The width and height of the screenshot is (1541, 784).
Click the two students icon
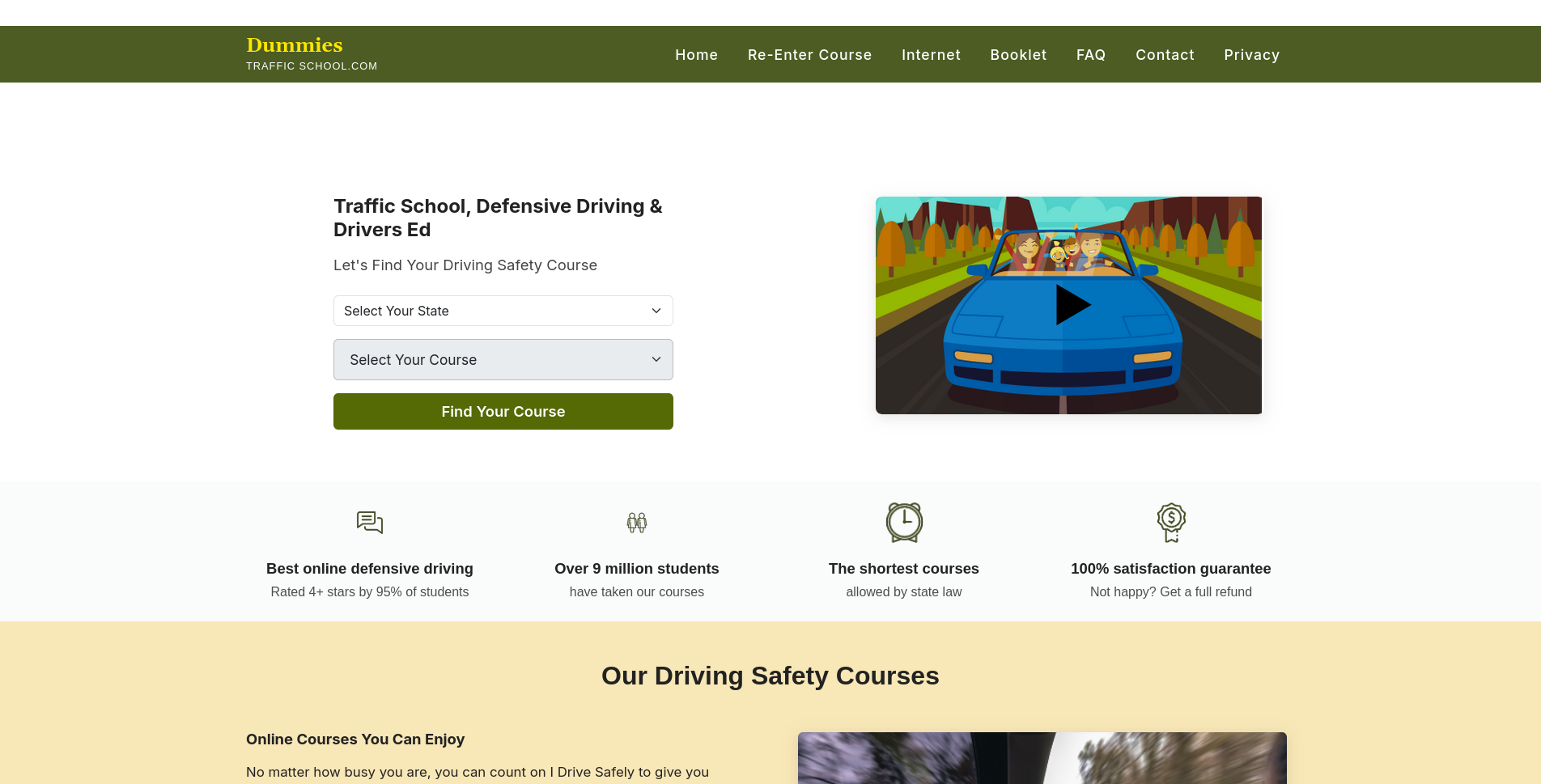point(637,523)
